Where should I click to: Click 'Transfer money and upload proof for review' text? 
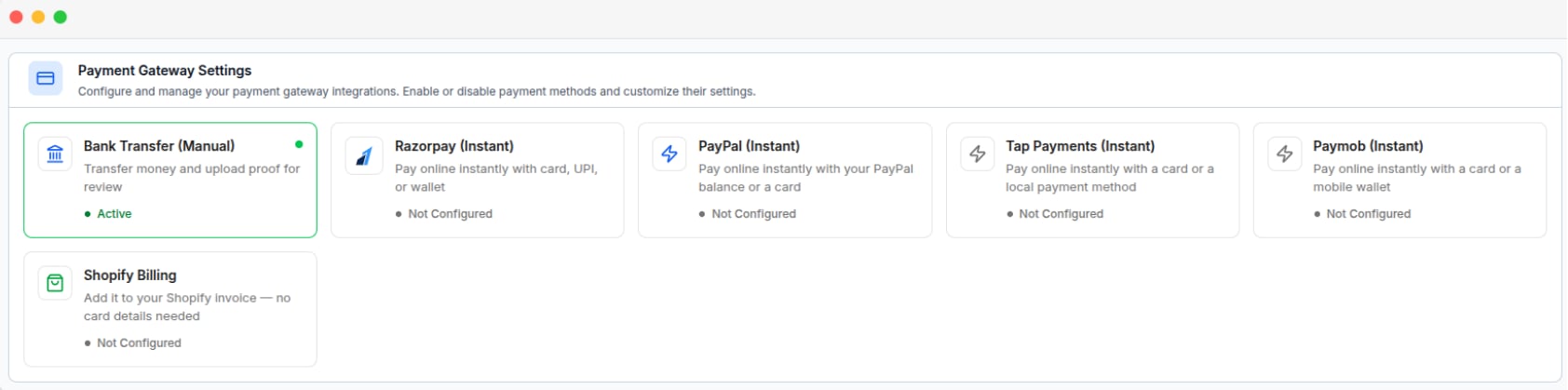pyautogui.click(x=192, y=178)
